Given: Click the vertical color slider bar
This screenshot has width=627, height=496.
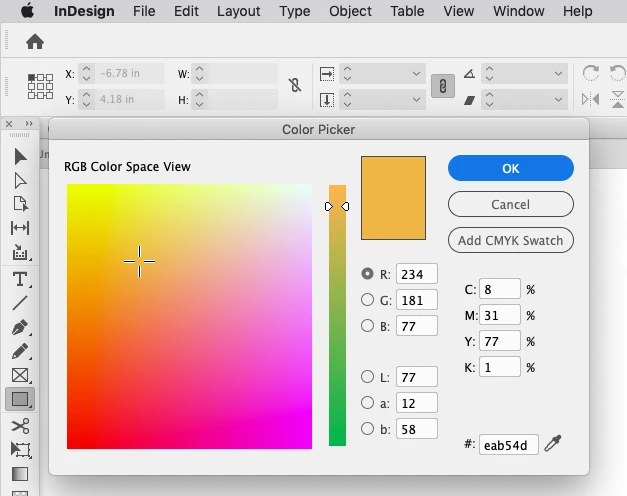Looking at the screenshot, I should [x=337, y=315].
